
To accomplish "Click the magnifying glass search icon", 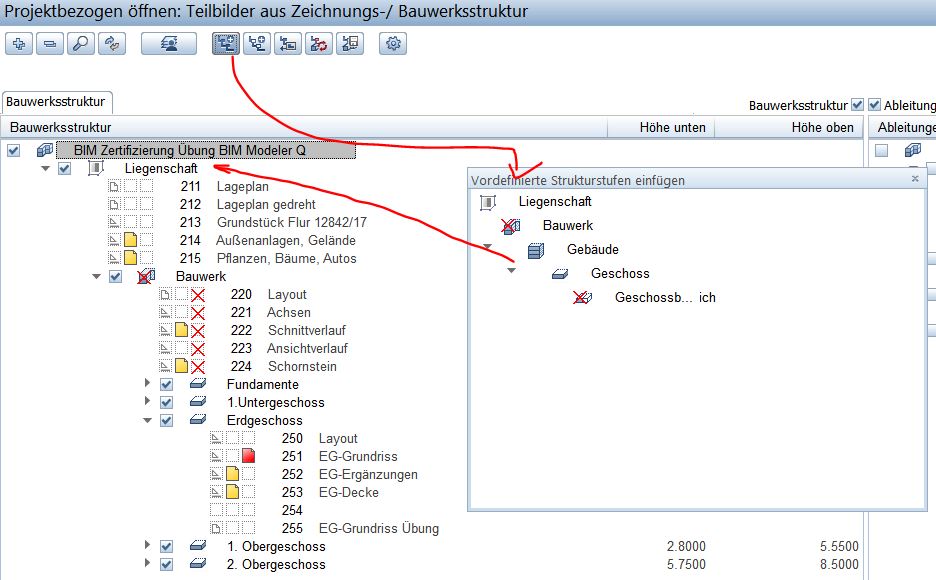I will click(81, 44).
